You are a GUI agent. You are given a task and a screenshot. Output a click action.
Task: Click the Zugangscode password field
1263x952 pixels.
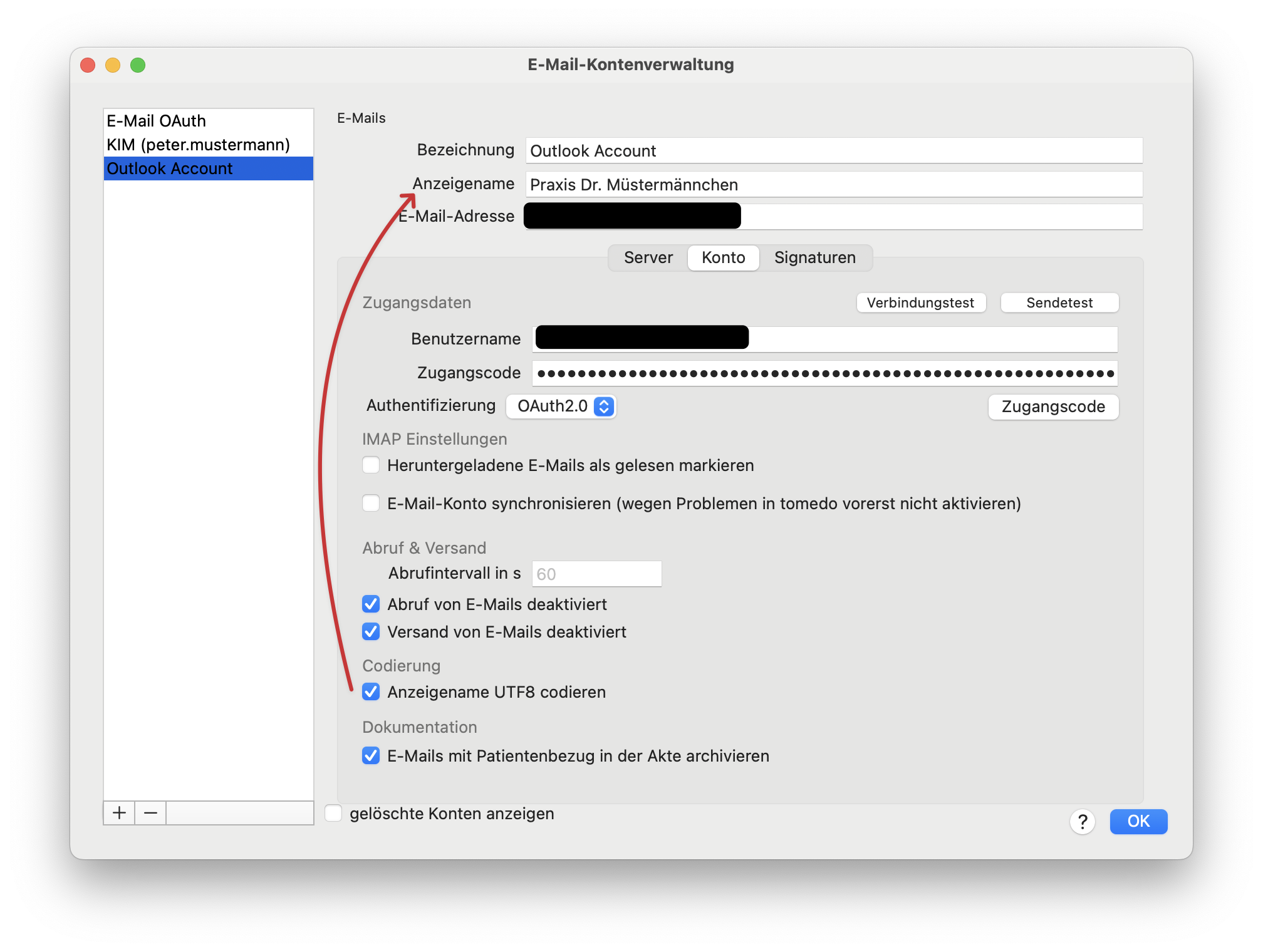coord(824,373)
